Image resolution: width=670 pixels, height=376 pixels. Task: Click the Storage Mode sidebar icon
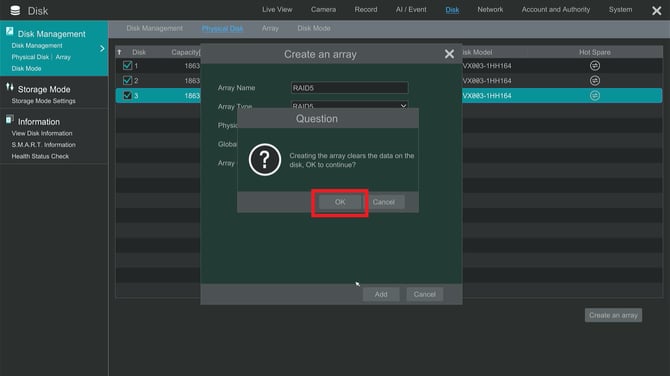tap(9, 87)
